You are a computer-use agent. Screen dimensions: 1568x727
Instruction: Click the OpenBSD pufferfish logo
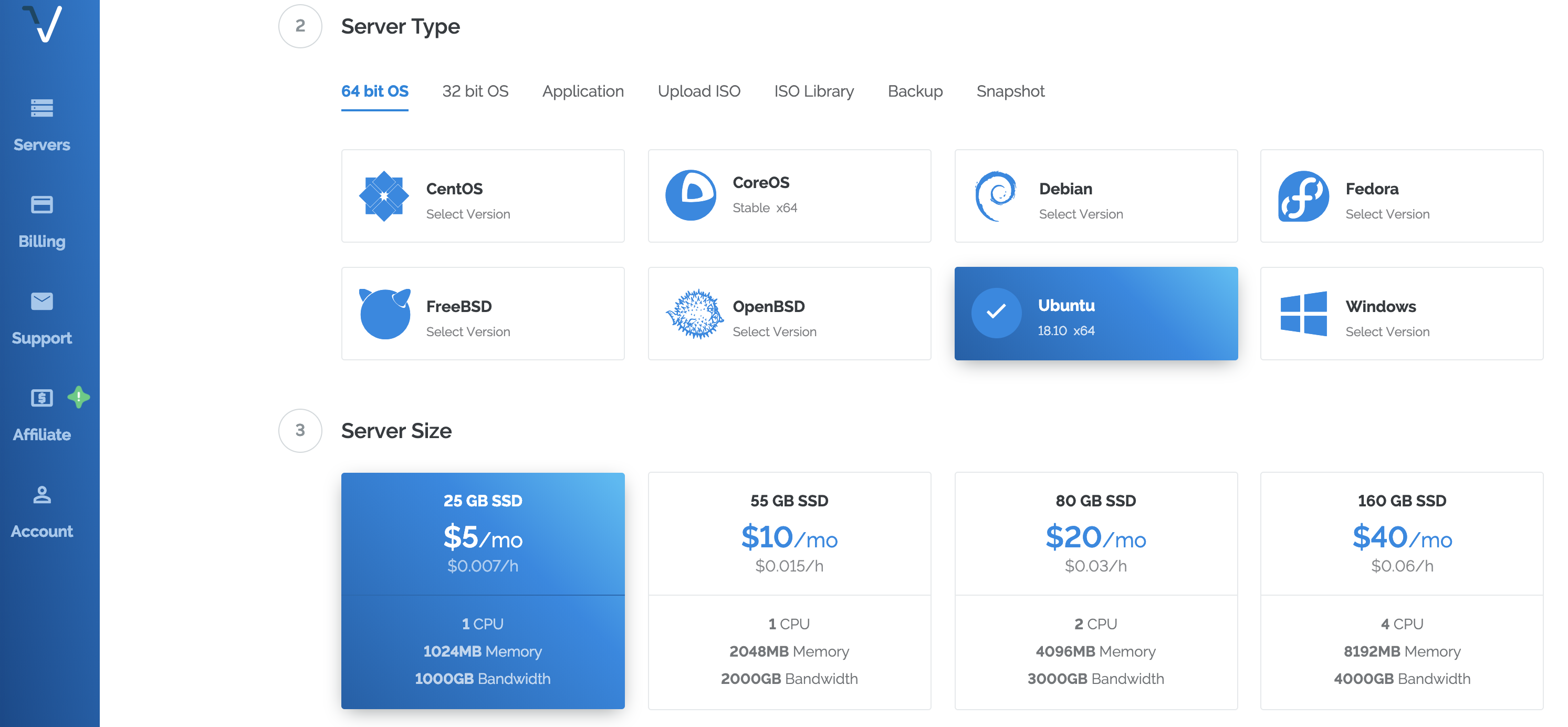click(x=695, y=314)
